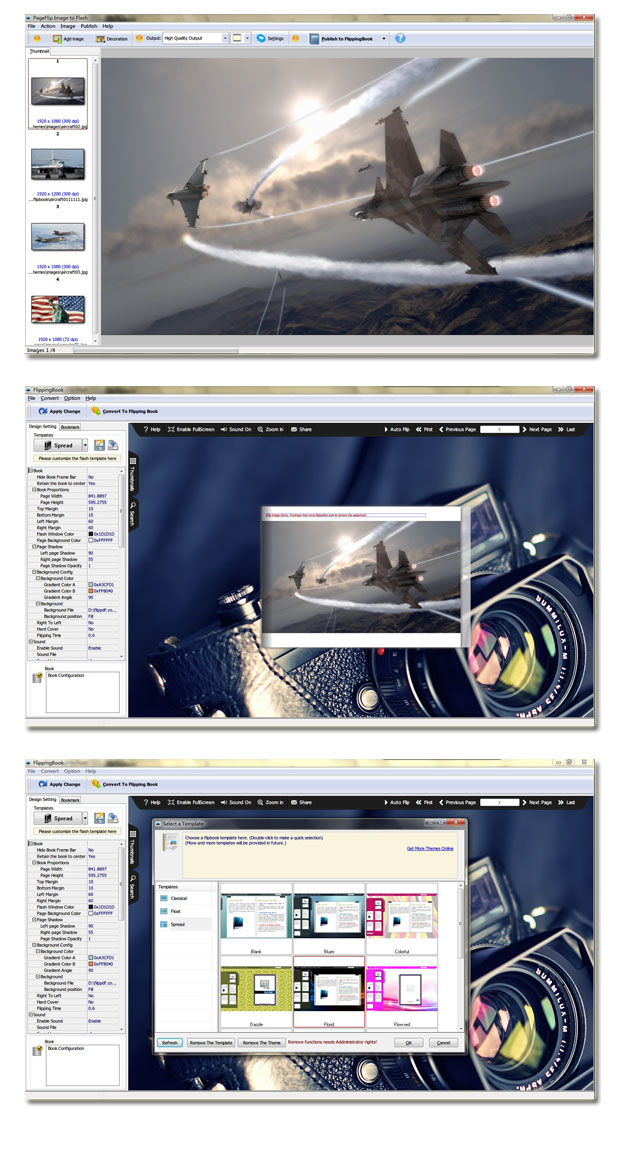Click Help in flash toolbar of flipbook preview window
The image size is (620, 1170).
coord(151,429)
